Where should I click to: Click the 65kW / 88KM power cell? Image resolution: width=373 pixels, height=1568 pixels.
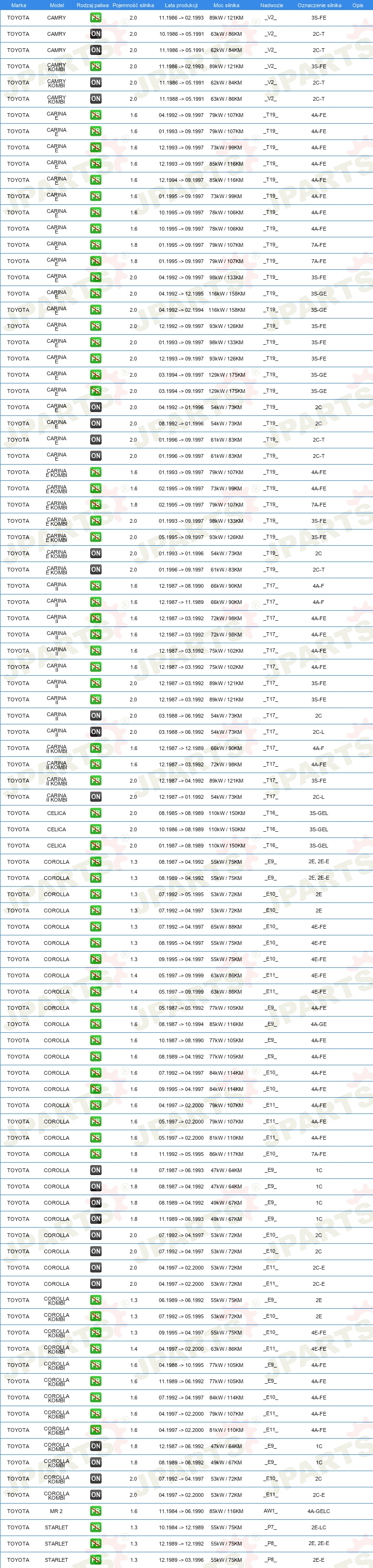point(227,927)
